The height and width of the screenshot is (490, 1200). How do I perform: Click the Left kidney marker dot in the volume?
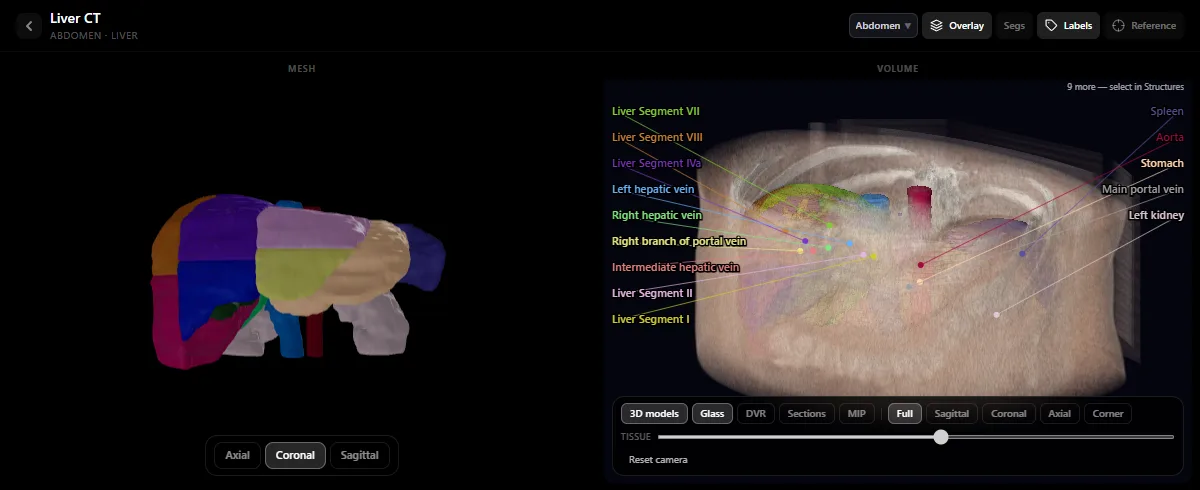tap(996, 315)
